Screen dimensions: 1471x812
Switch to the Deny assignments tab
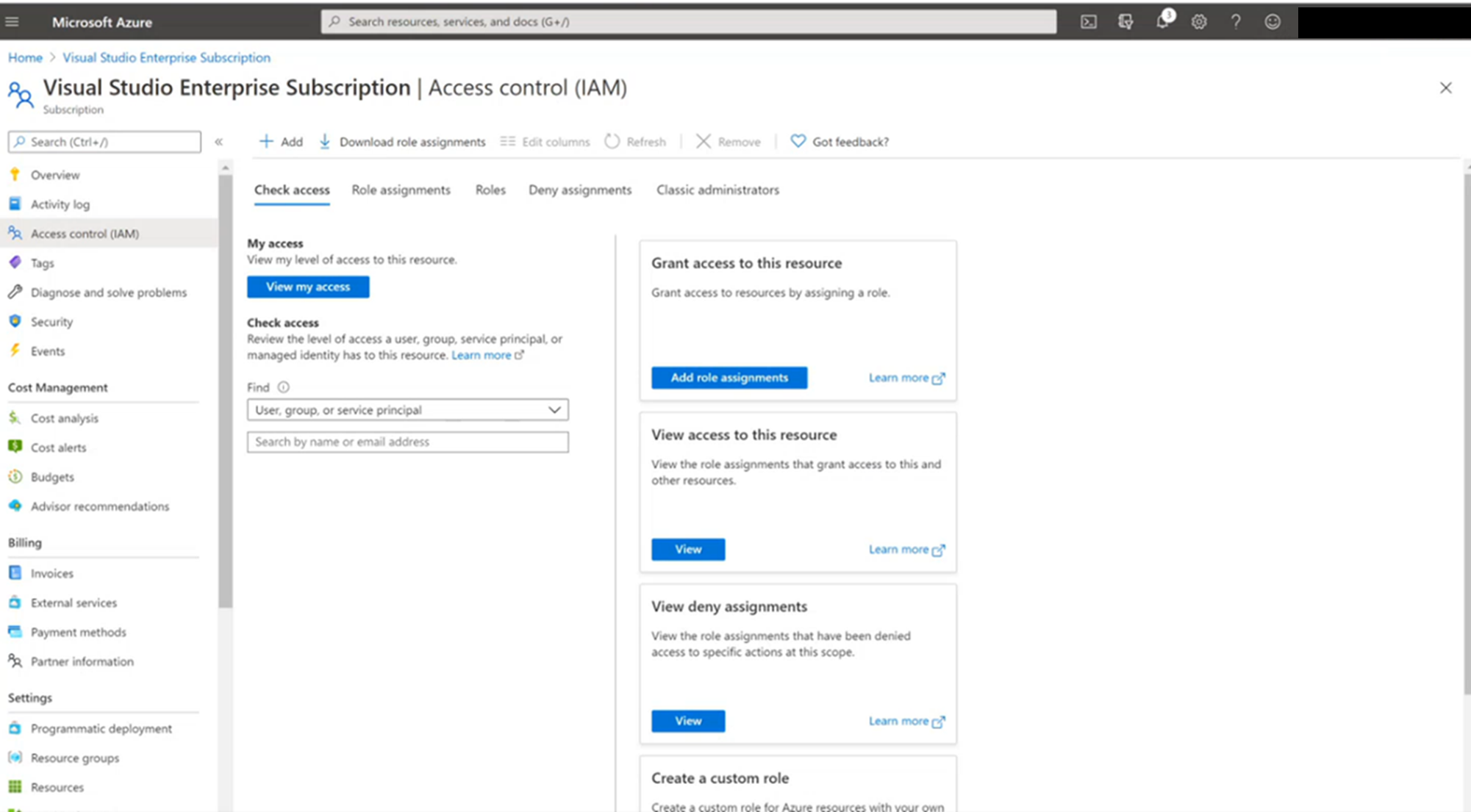[x=579, y=189]
